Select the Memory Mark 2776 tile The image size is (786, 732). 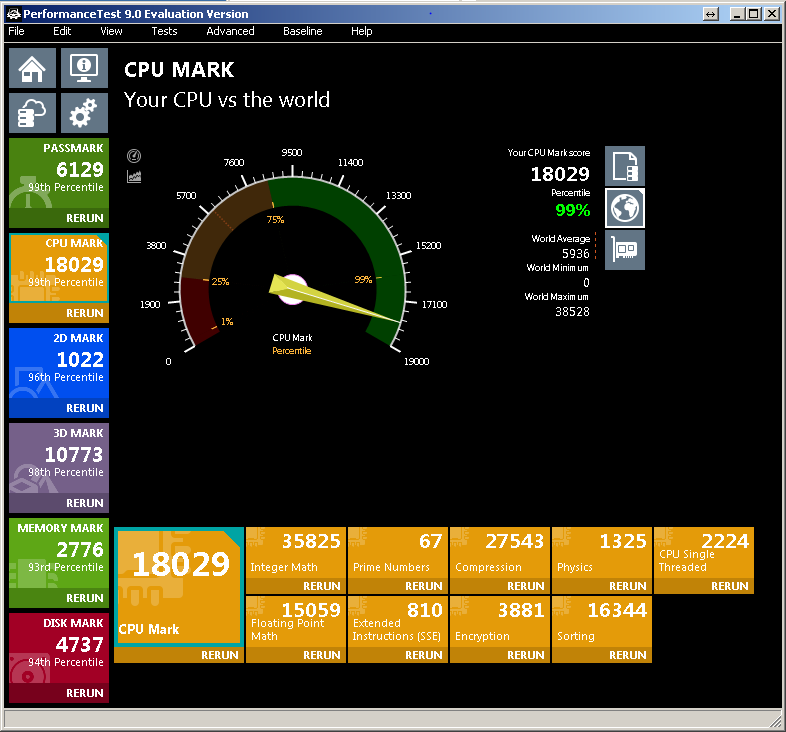pyautogui.click(x=59, y=553)
